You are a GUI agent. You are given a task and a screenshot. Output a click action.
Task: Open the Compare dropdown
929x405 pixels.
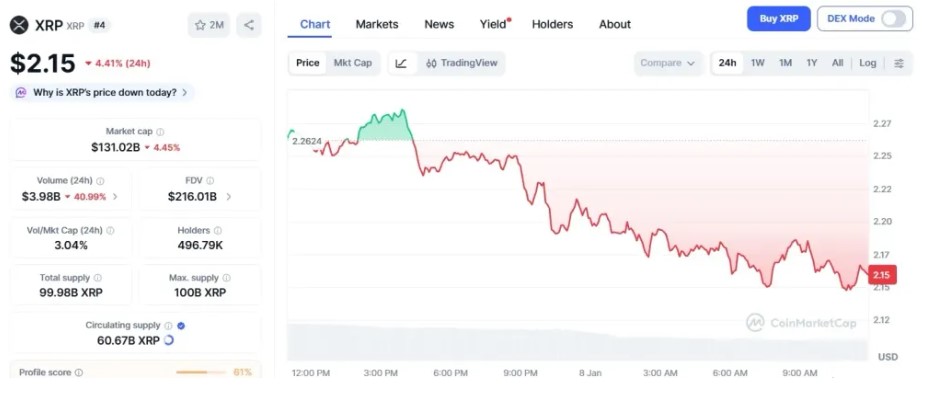click(668, 63)
